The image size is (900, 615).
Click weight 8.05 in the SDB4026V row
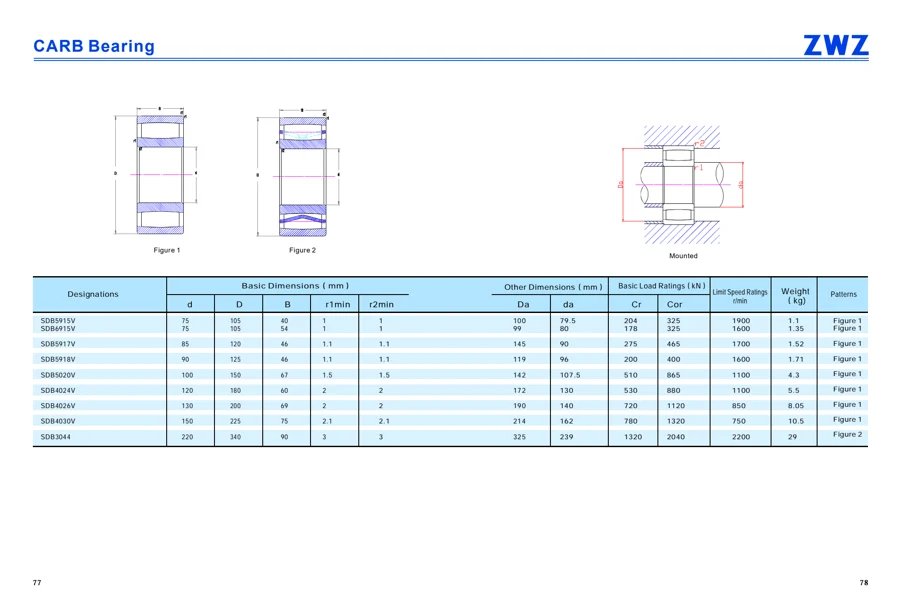pyautogui.click(x=796, y=406)
